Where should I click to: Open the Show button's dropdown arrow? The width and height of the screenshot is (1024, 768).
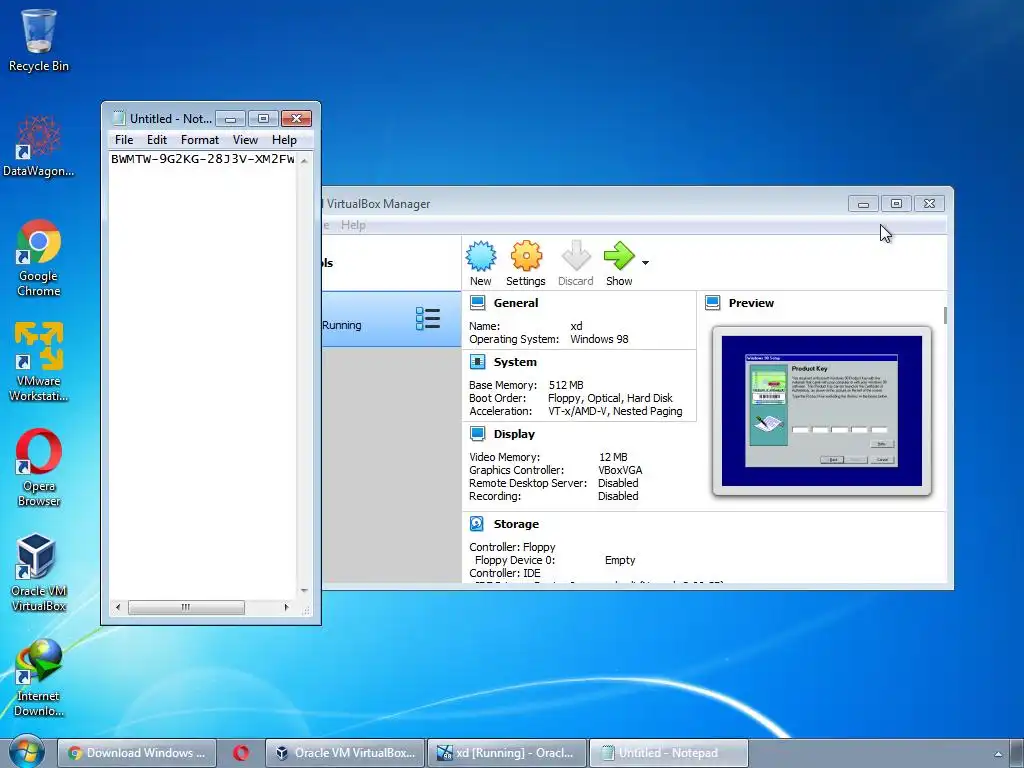[x=645, y=263]
